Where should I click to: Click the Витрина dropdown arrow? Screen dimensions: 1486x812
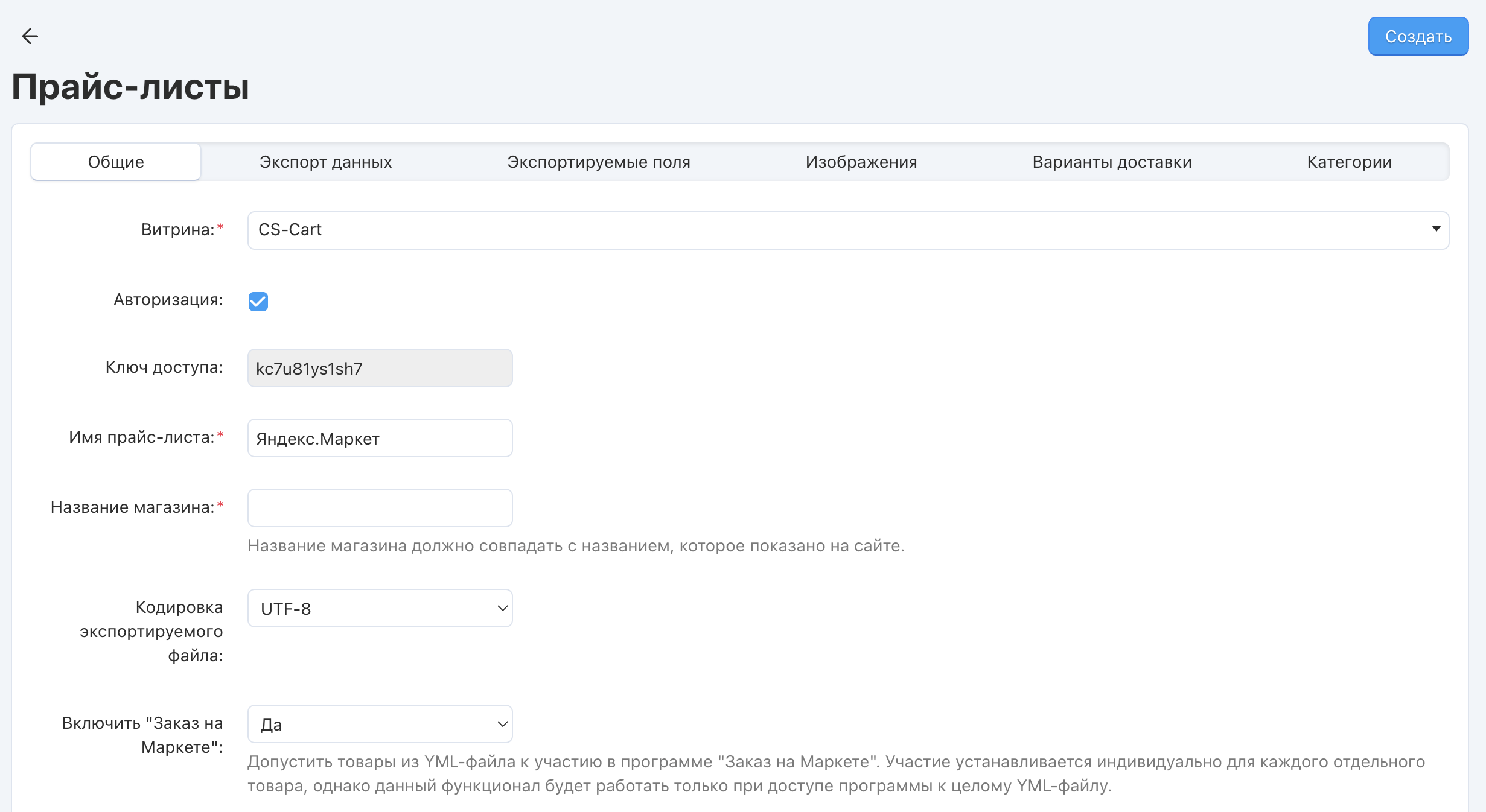[x=1436, y=229]
